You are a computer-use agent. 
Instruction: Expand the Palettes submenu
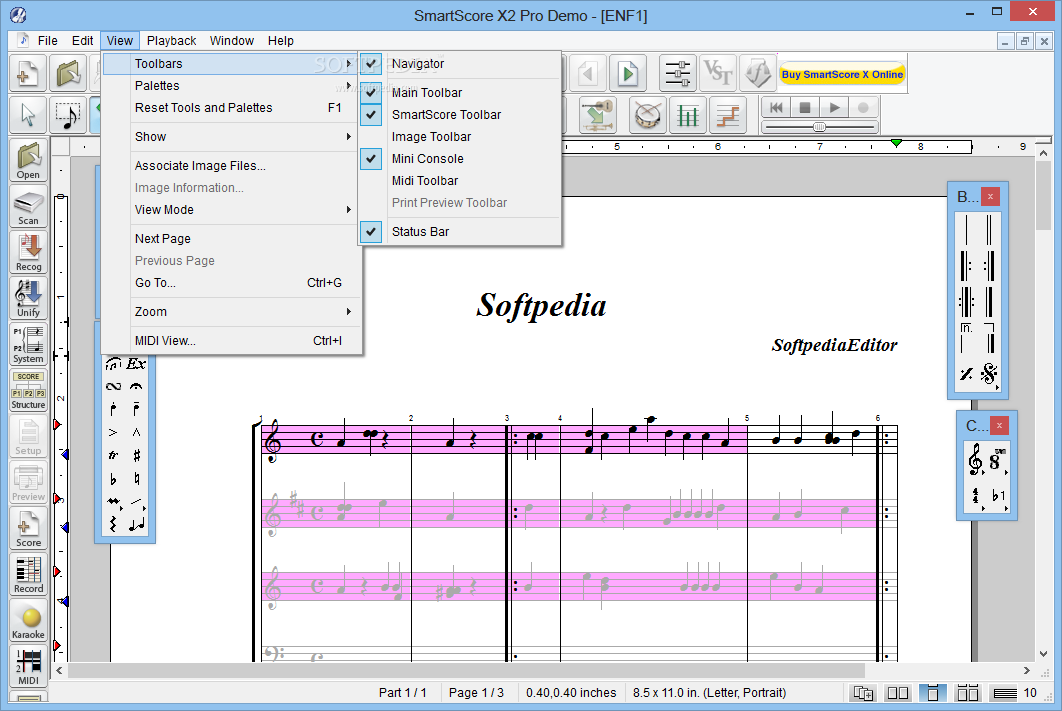click(x=230, y=86)
